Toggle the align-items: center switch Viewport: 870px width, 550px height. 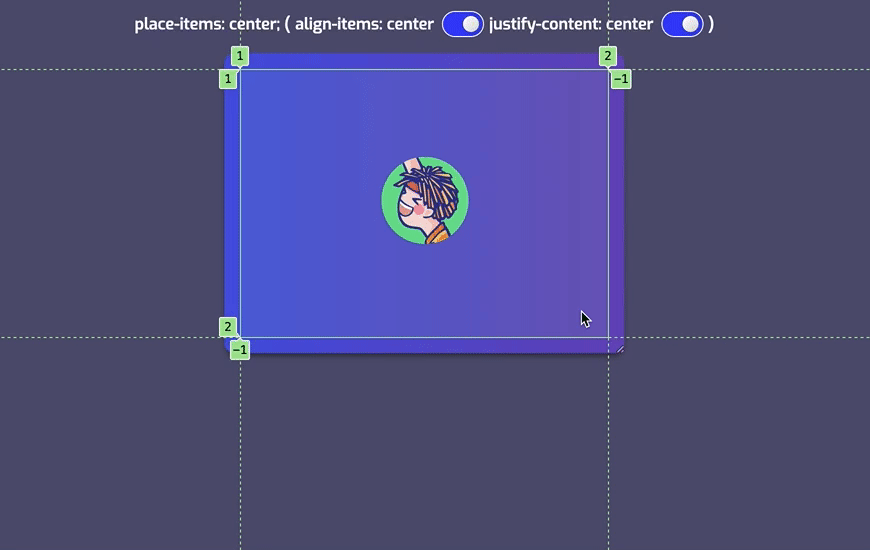(x=462, y=24)
